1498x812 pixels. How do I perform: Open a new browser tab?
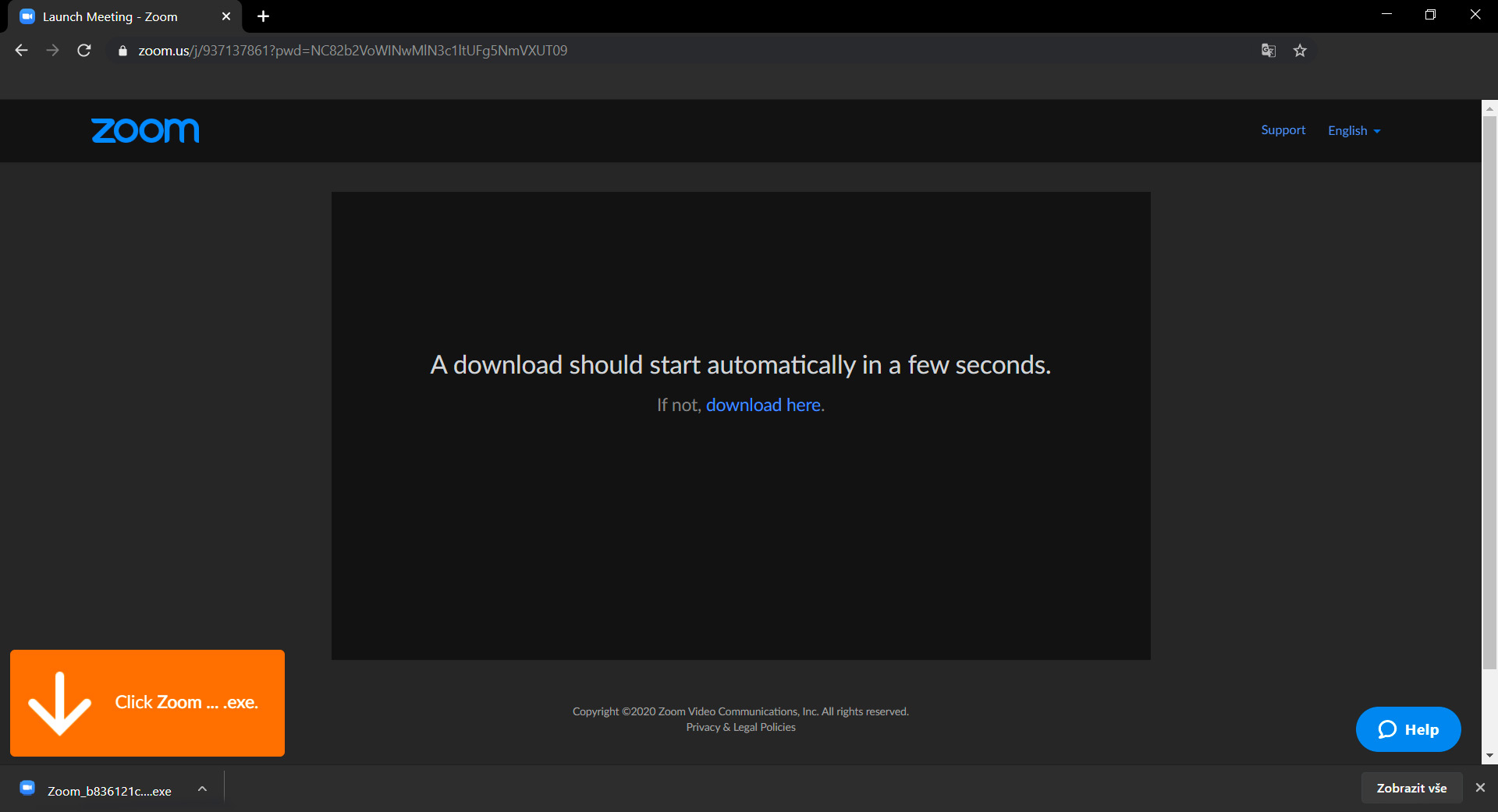[263, 16]
